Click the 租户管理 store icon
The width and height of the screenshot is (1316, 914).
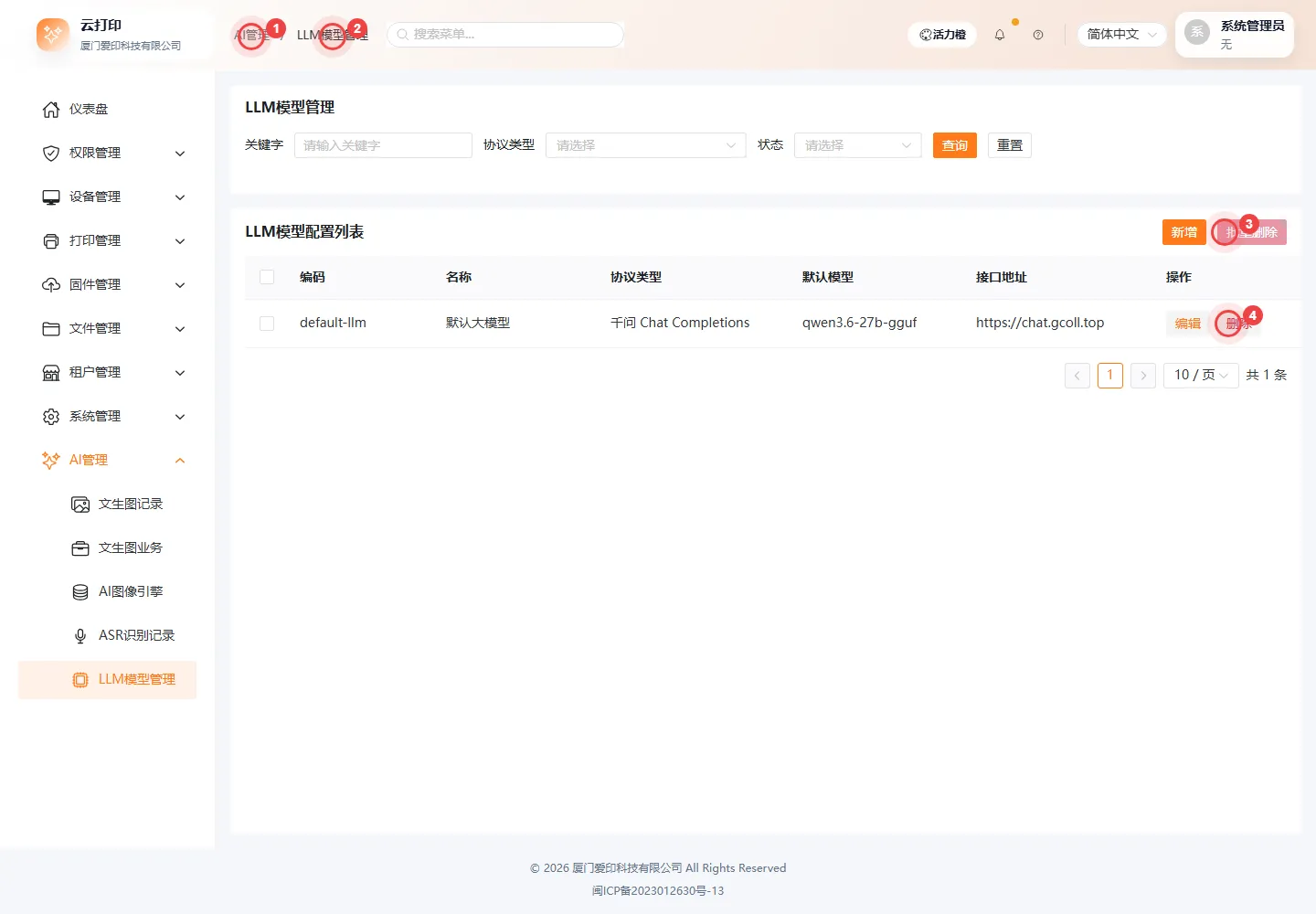pos(51,373)
